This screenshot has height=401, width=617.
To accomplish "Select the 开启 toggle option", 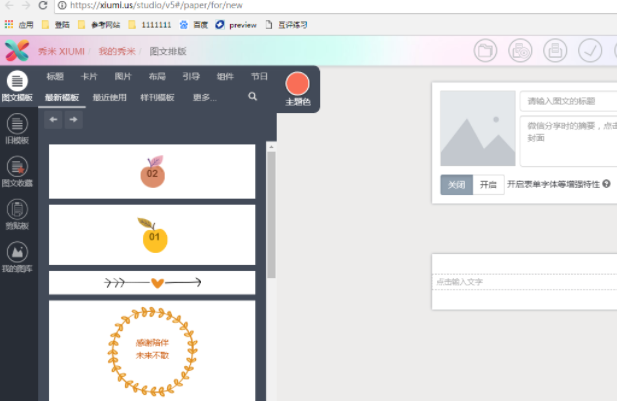I will (488, 185).
